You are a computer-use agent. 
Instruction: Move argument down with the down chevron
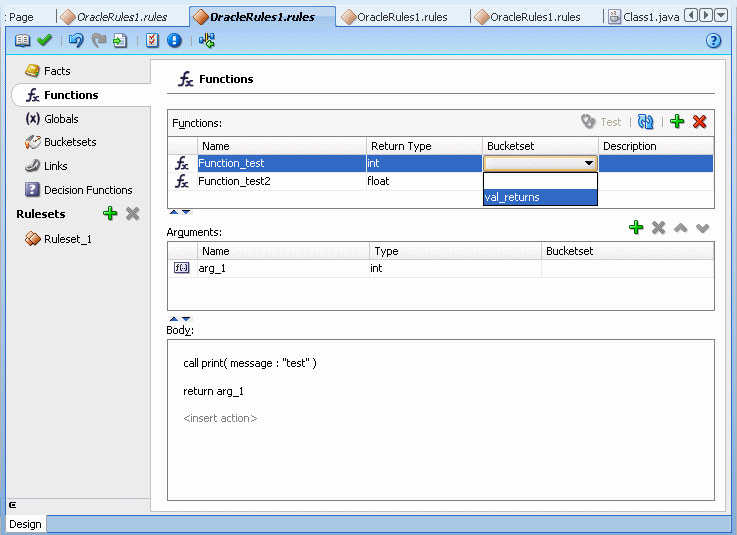coord(703,228)
